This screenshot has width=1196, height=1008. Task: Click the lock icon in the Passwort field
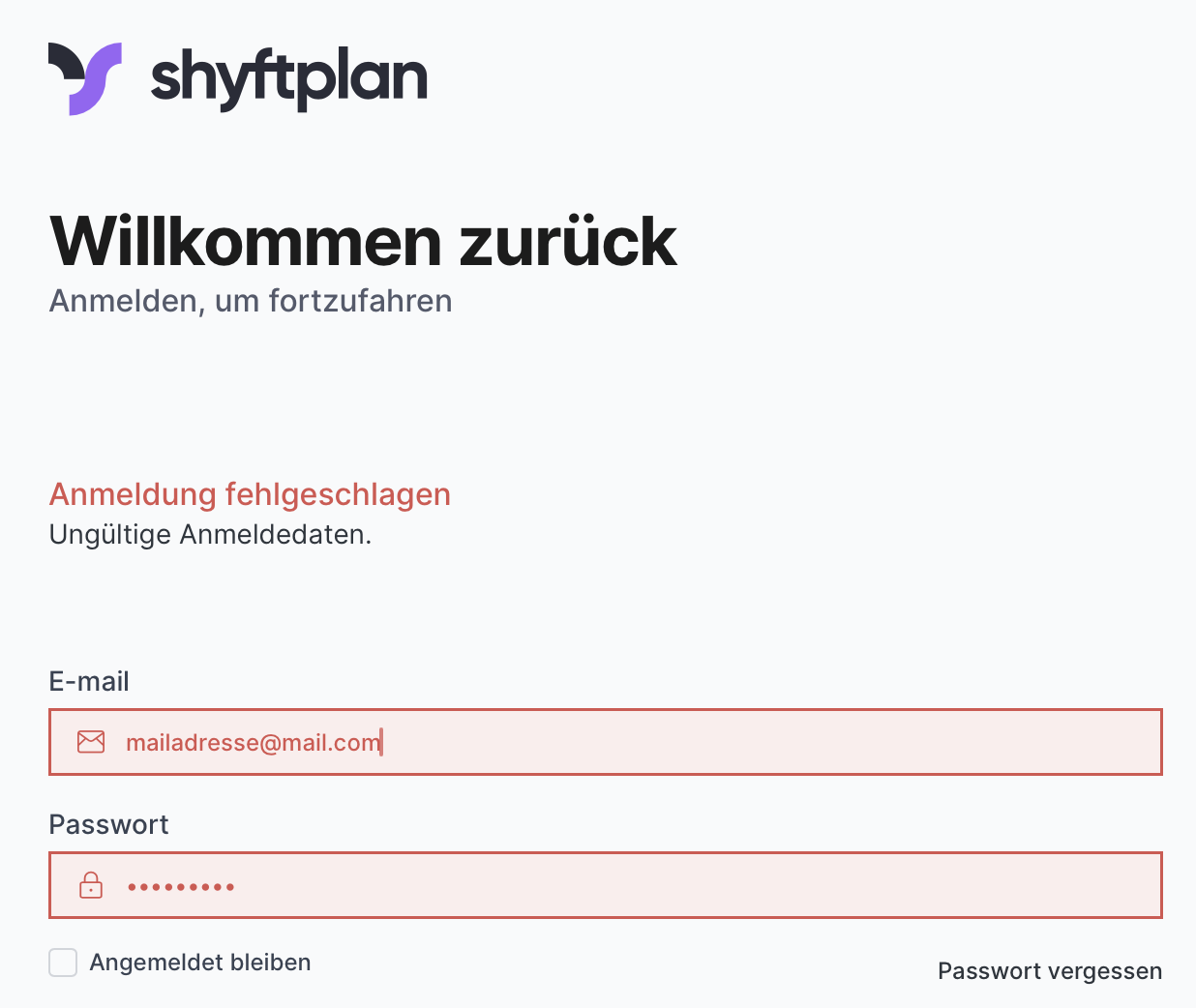click(91, 885)
